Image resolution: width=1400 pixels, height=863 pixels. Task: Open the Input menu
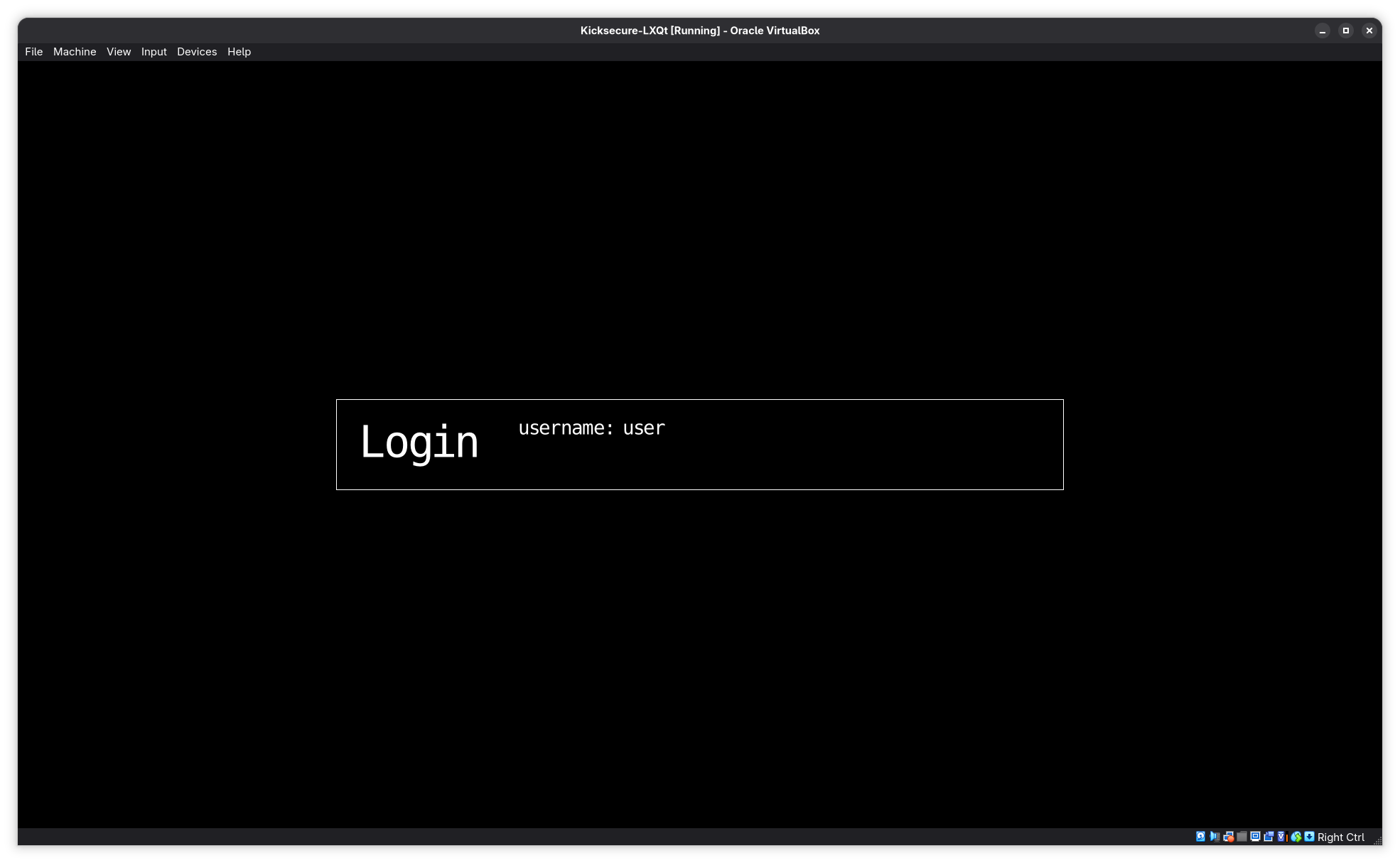[x=154, y=52]
